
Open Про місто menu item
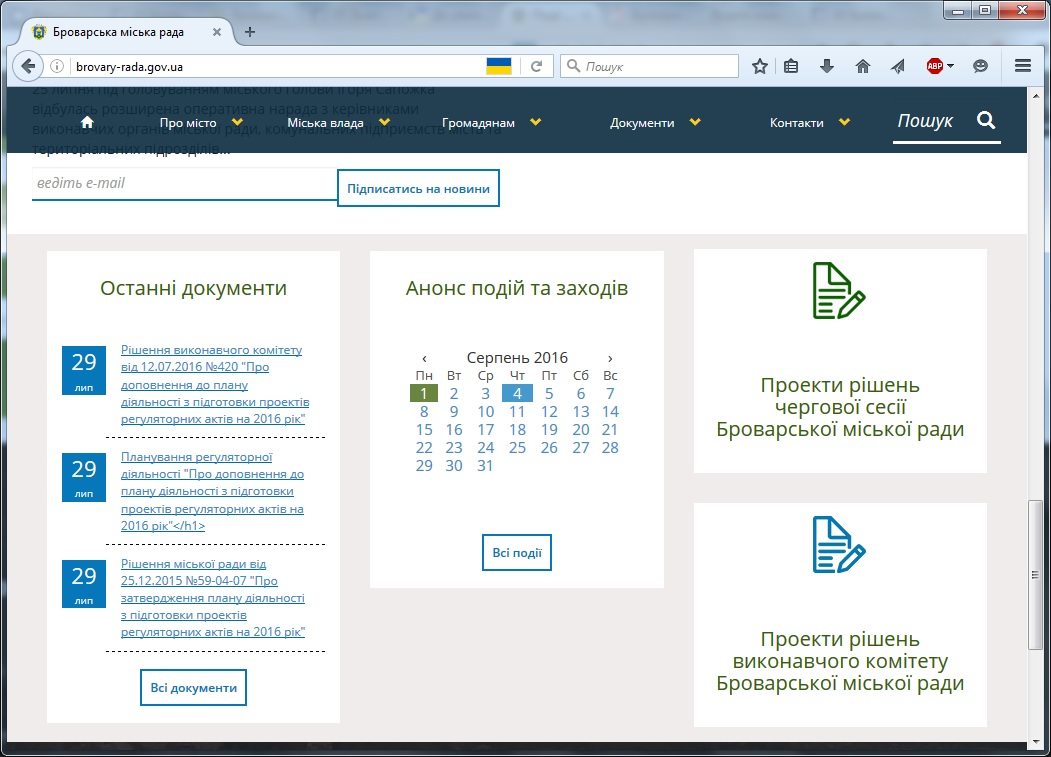click(188, 123)
